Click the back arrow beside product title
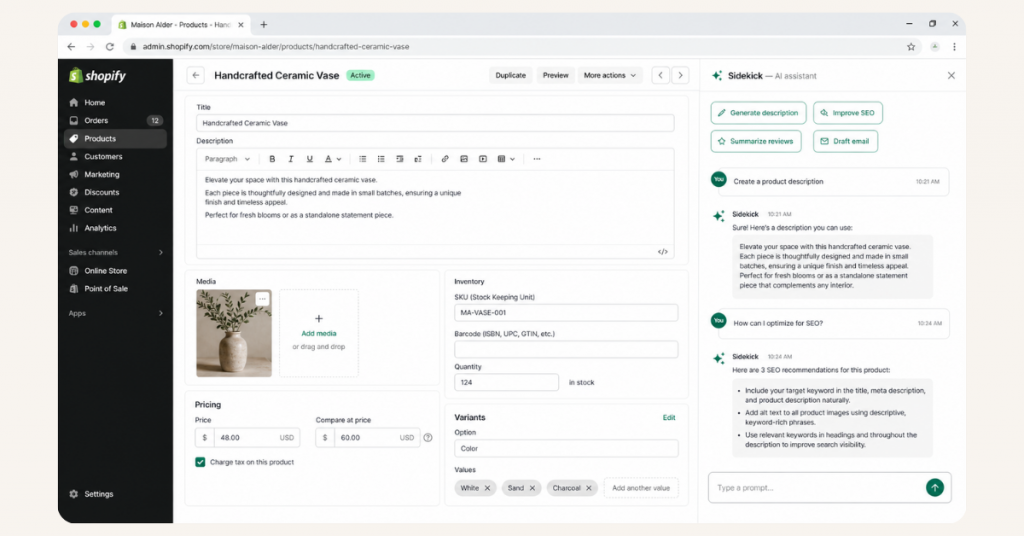The image size is (1024, 536). point(196,75)
